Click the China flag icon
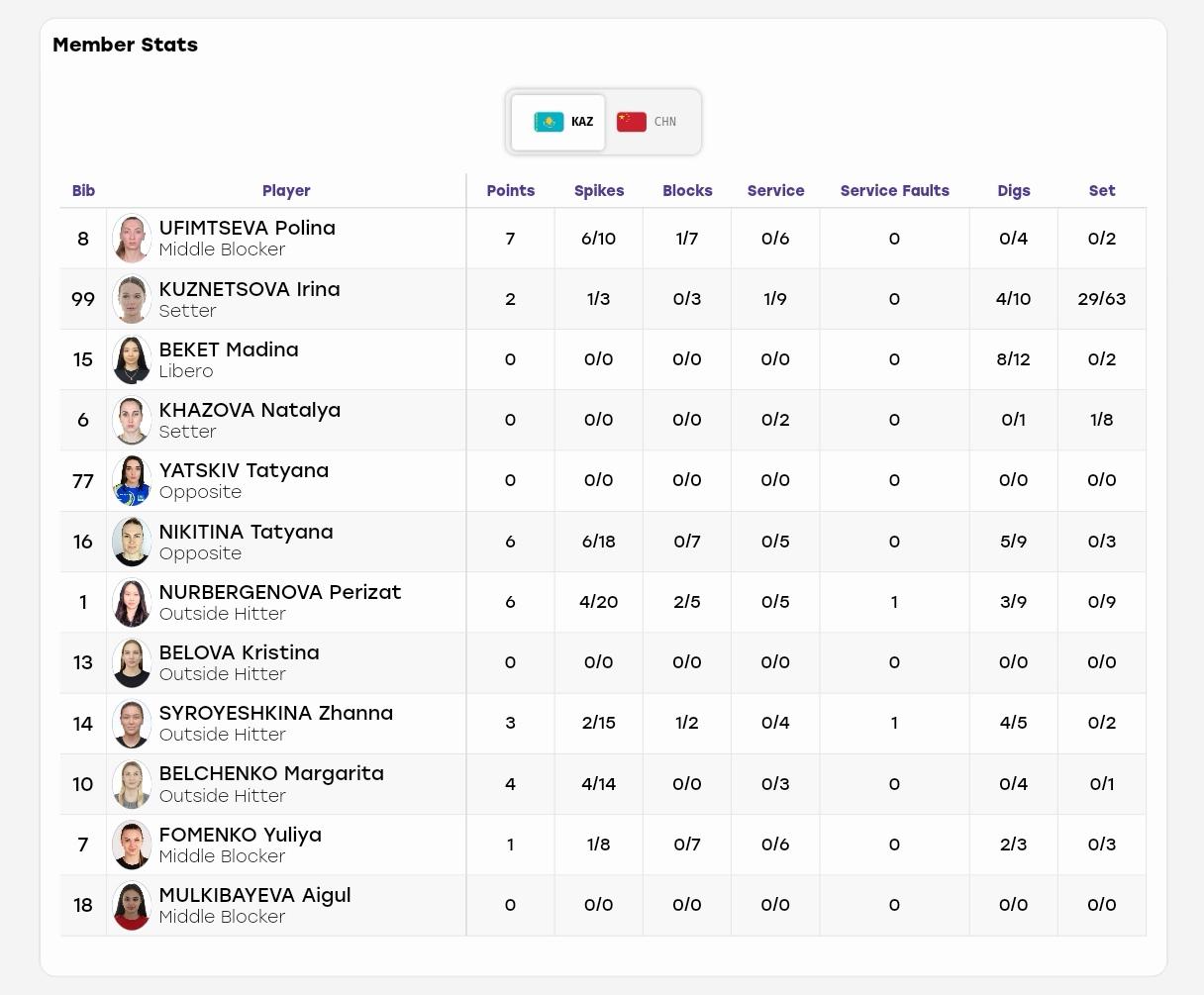Image resolution: width=1204 pixels, height=995 pixels. (x=632, y=122)
